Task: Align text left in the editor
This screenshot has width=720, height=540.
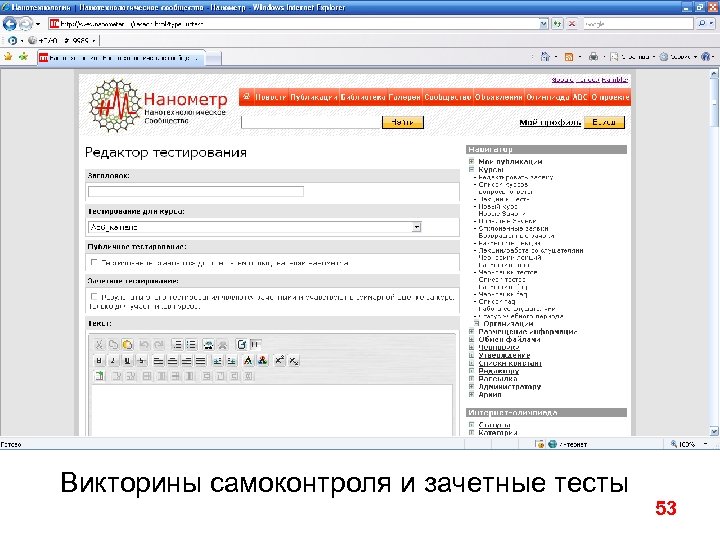Action: click(158, 361)
